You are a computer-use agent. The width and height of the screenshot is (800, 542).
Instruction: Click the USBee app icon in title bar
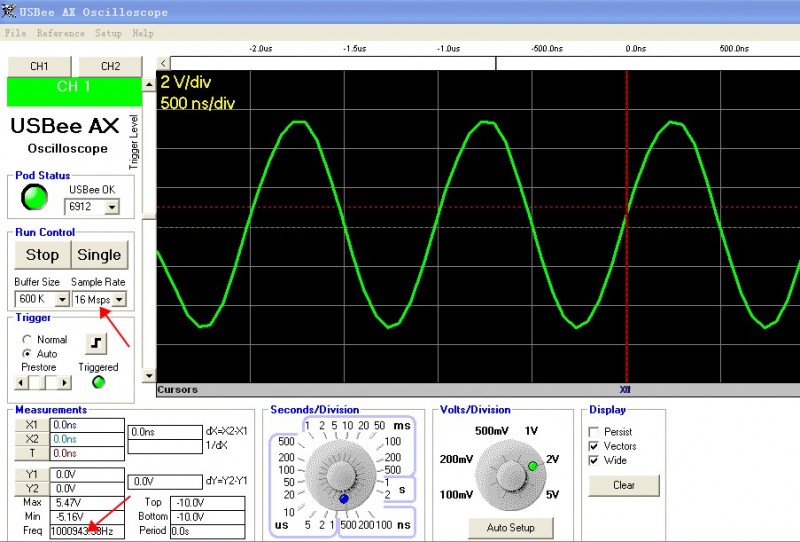(10, 12)
